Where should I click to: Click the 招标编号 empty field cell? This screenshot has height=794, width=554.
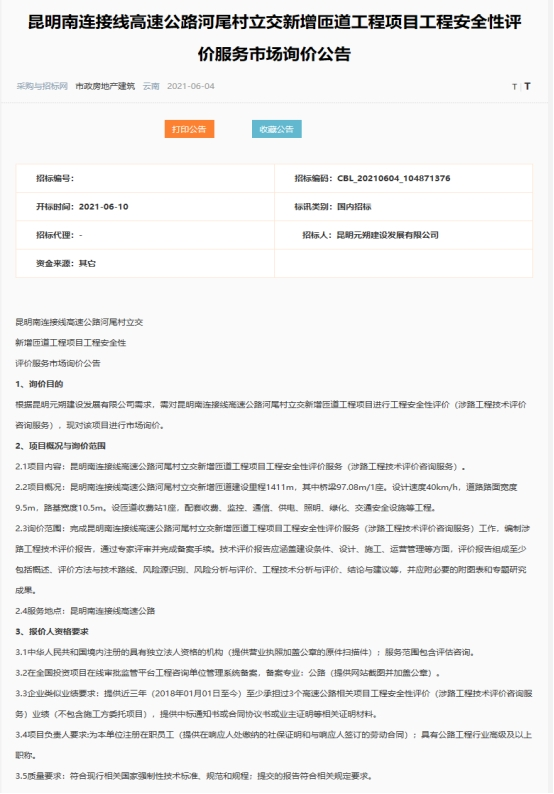point(145,178)
